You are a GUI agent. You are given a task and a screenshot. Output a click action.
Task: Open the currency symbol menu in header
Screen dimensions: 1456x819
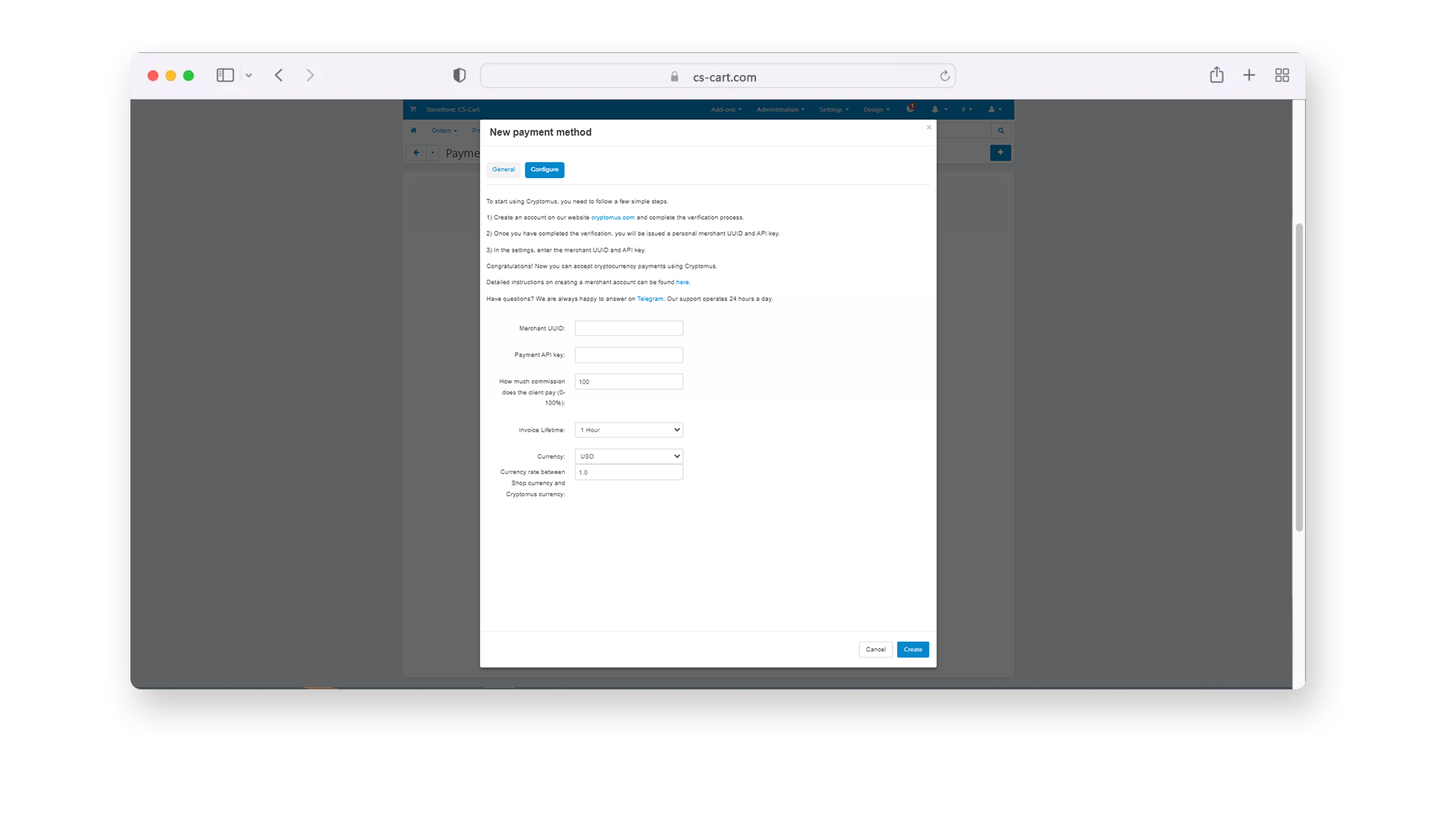click(966, 109)
